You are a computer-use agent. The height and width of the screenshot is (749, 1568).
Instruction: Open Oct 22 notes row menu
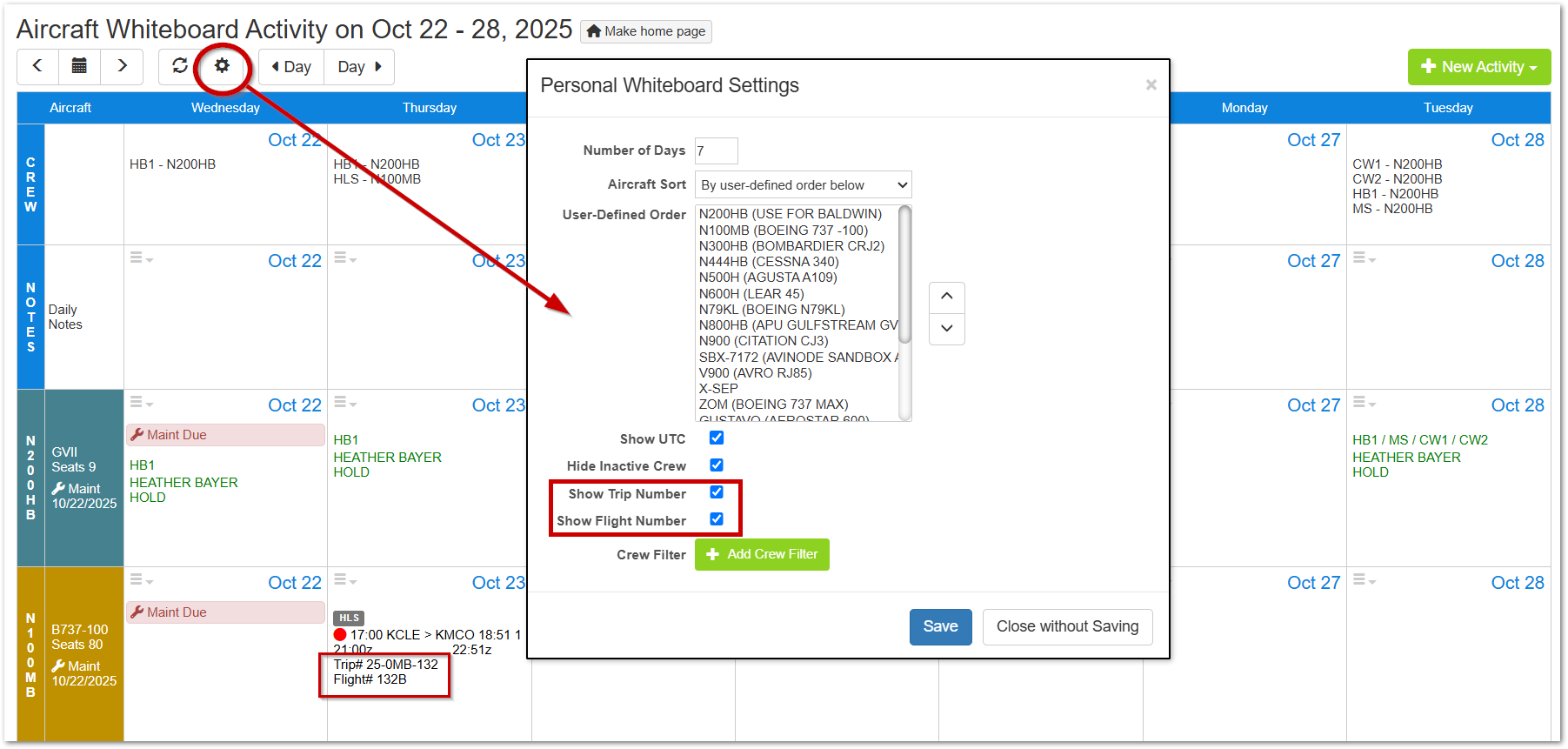point(141,258)
